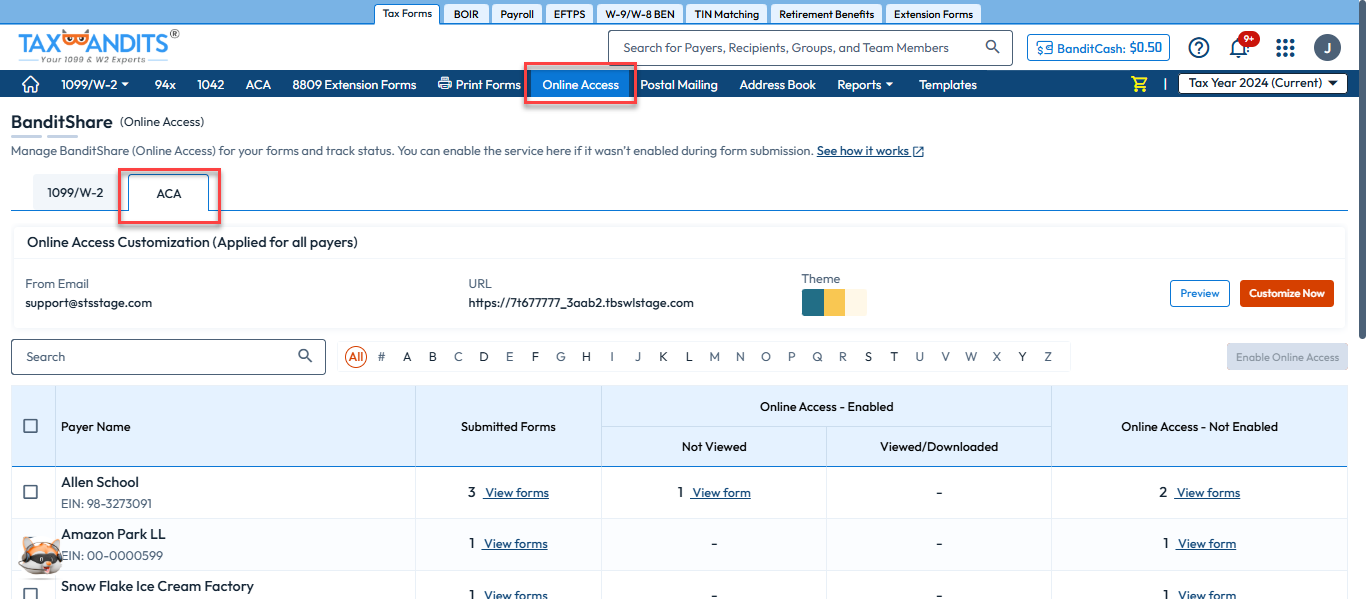Image resolution: width=1366 pixels, height=599 pixels.
Task: Switch to the Retirement Benefits tab
Action: [827, 14]
